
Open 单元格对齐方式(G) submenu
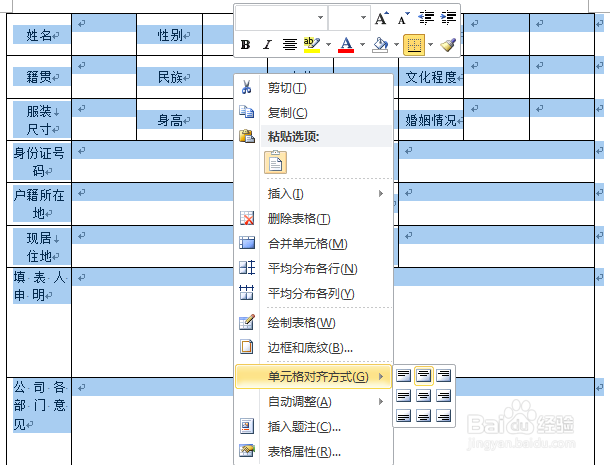(x=314, y=377)
